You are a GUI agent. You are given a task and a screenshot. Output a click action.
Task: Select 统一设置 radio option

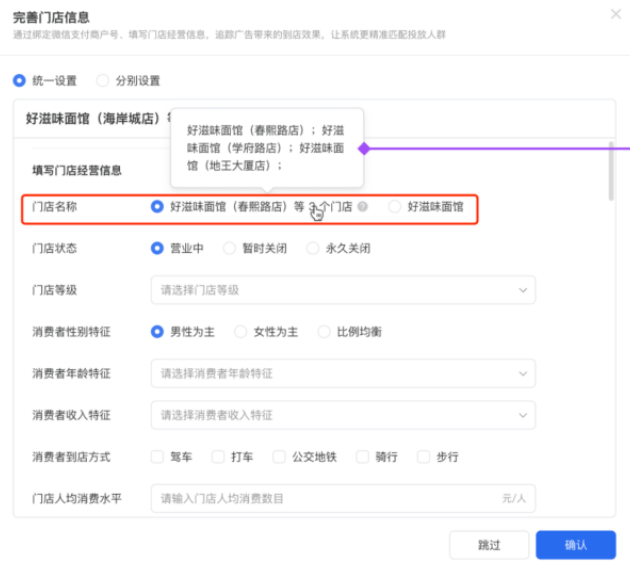click(x=19, y=80)
